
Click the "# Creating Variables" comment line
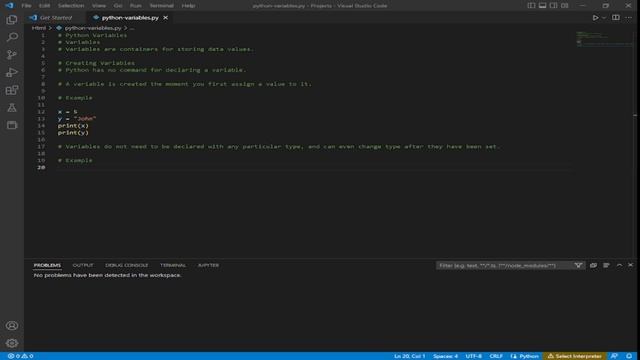point(96,63)
